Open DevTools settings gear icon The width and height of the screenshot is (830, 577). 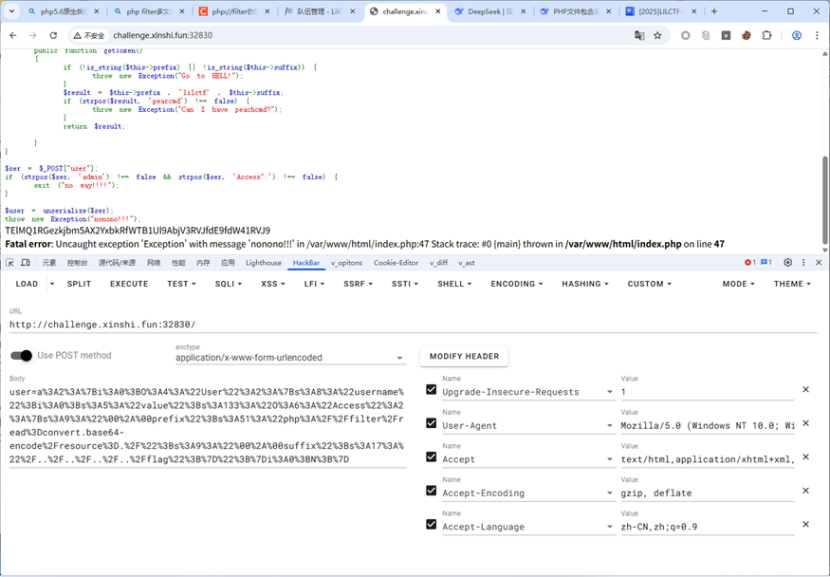[x=787, y=263]
